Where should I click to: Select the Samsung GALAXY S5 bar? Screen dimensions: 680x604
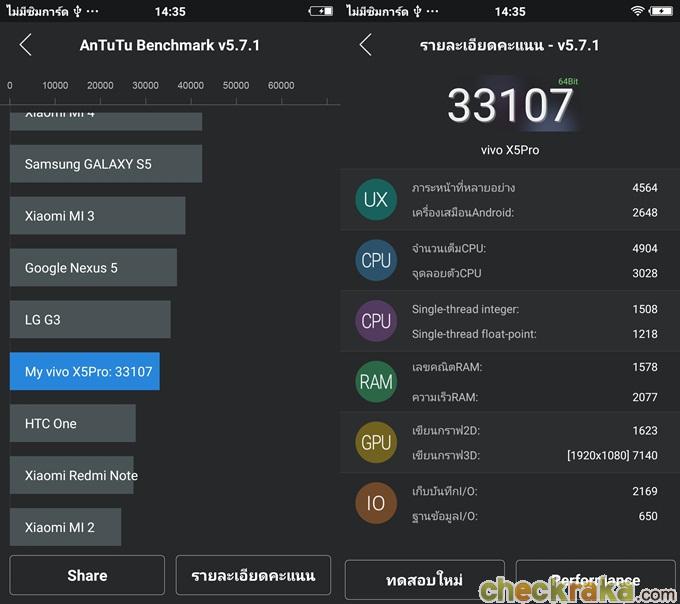[x=105, y=163]
